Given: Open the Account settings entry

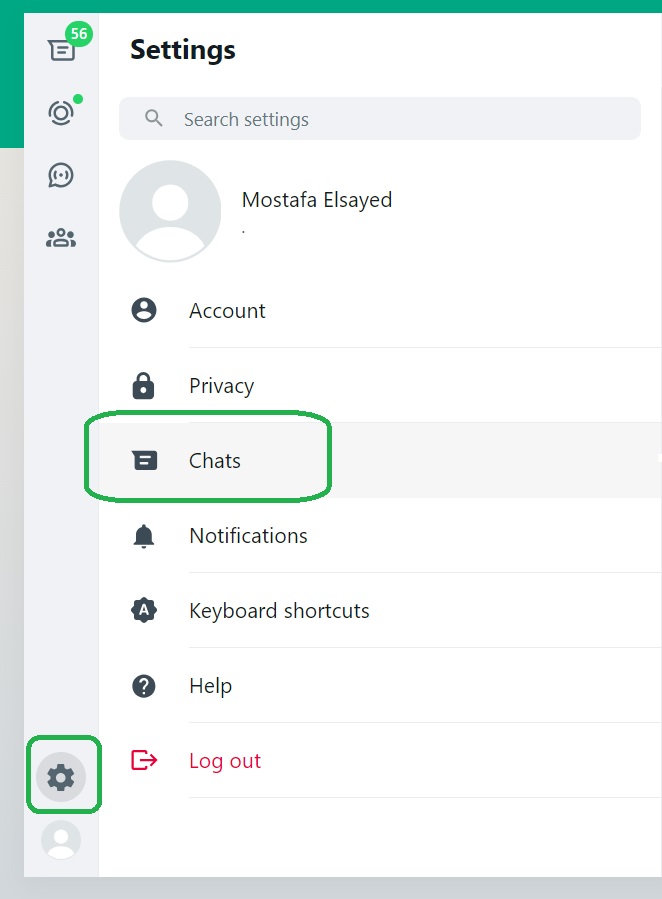Looking at the screenshot, I should [x=227, y=311].
